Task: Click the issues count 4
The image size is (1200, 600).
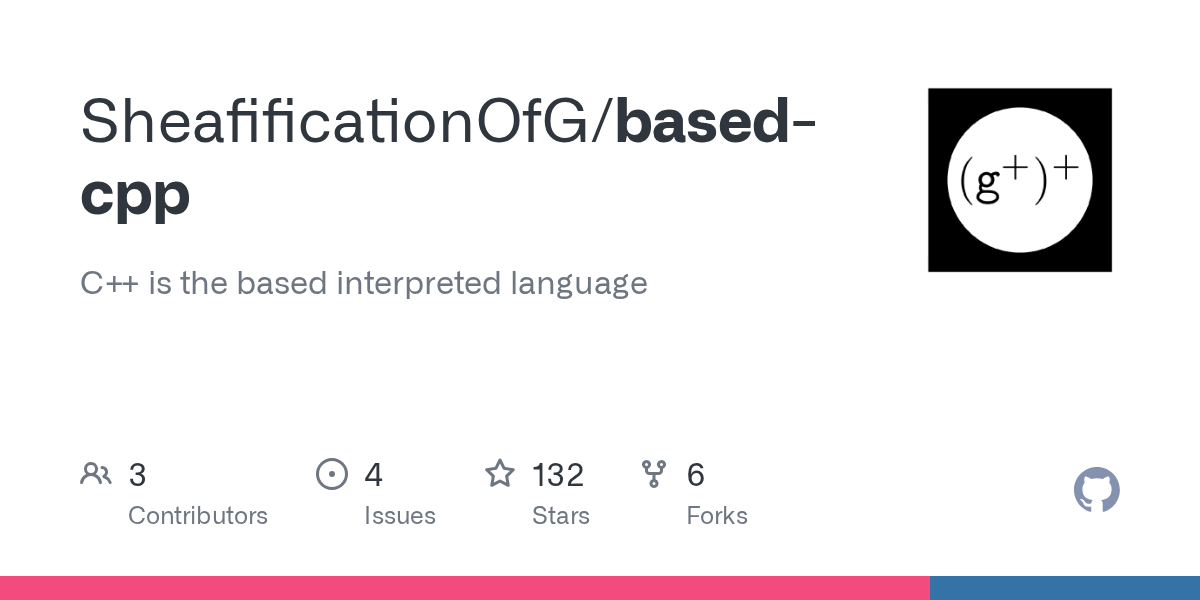Action: [x=374, y=475]
